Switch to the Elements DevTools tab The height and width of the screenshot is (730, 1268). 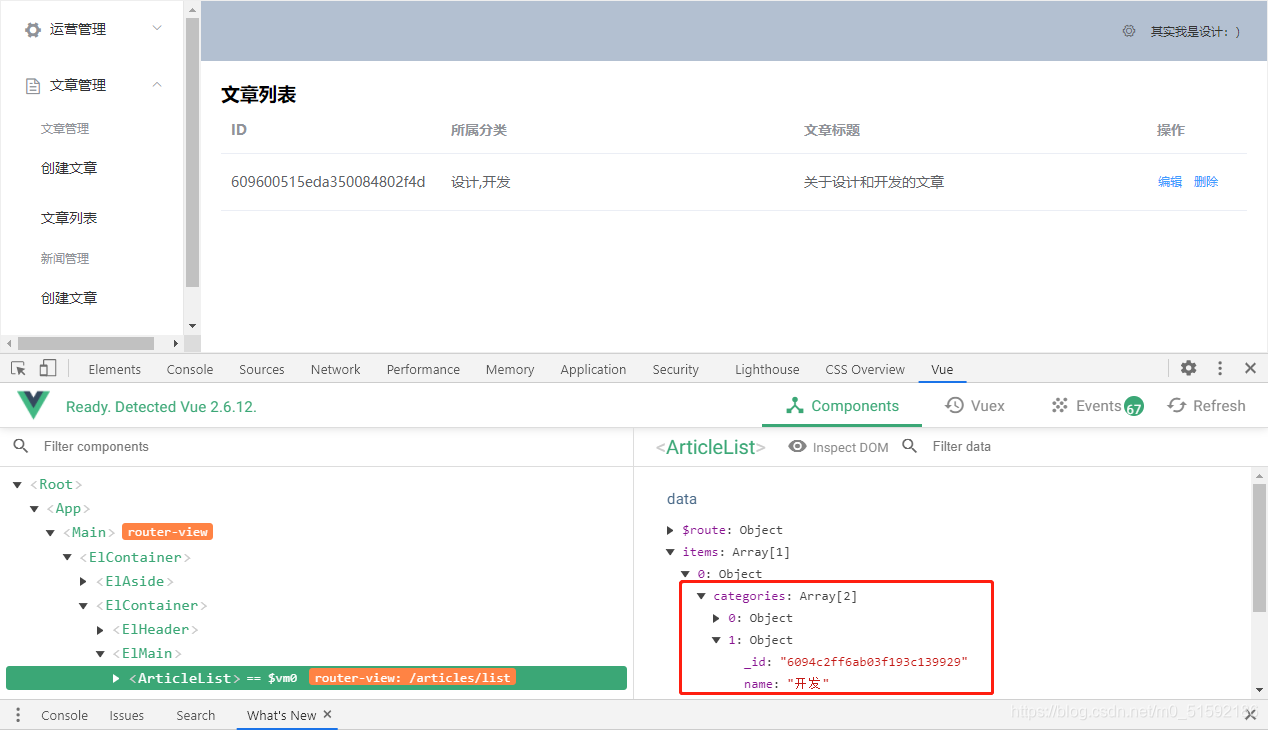click(x=115, y=369)
